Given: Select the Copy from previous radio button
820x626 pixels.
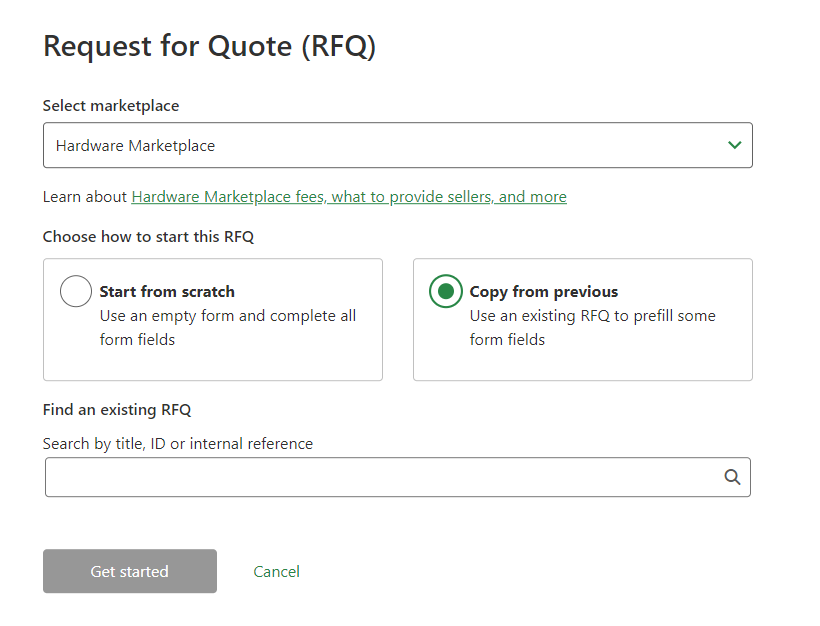Looking at the screenshot, I should 446,291.
